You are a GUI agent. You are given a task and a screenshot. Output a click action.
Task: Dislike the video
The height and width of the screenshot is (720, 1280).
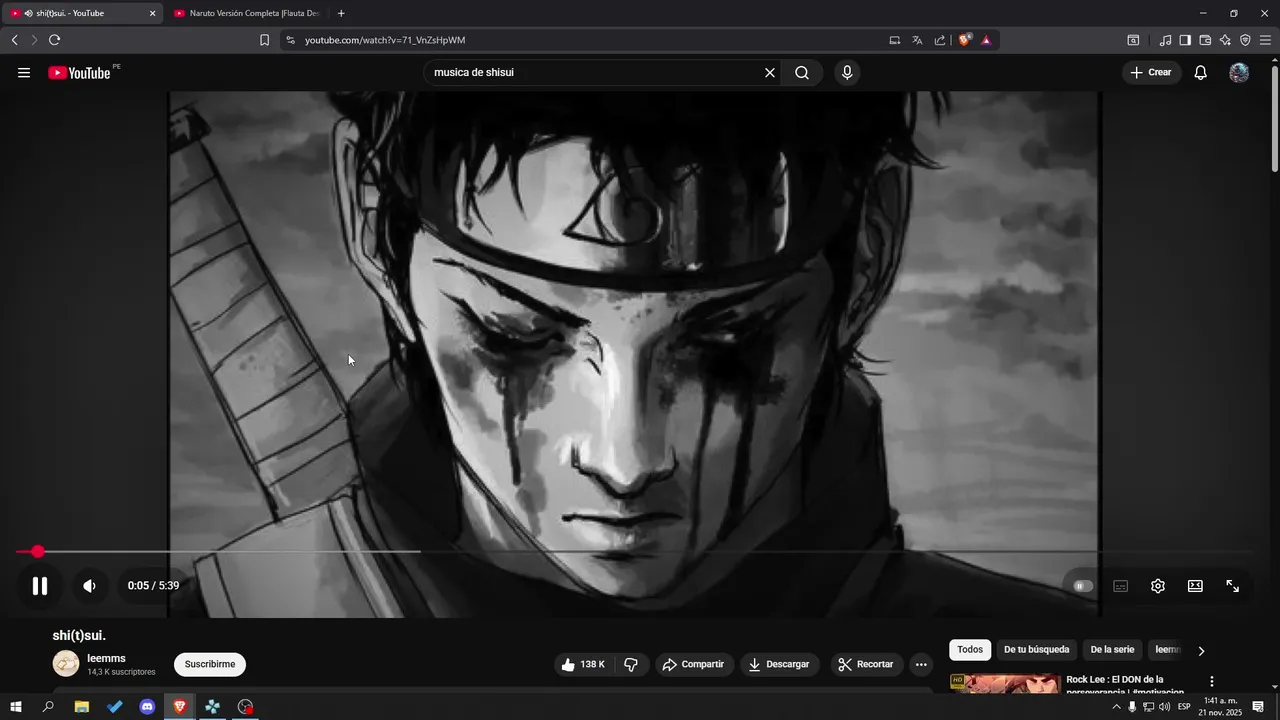[x=631, y=664]
